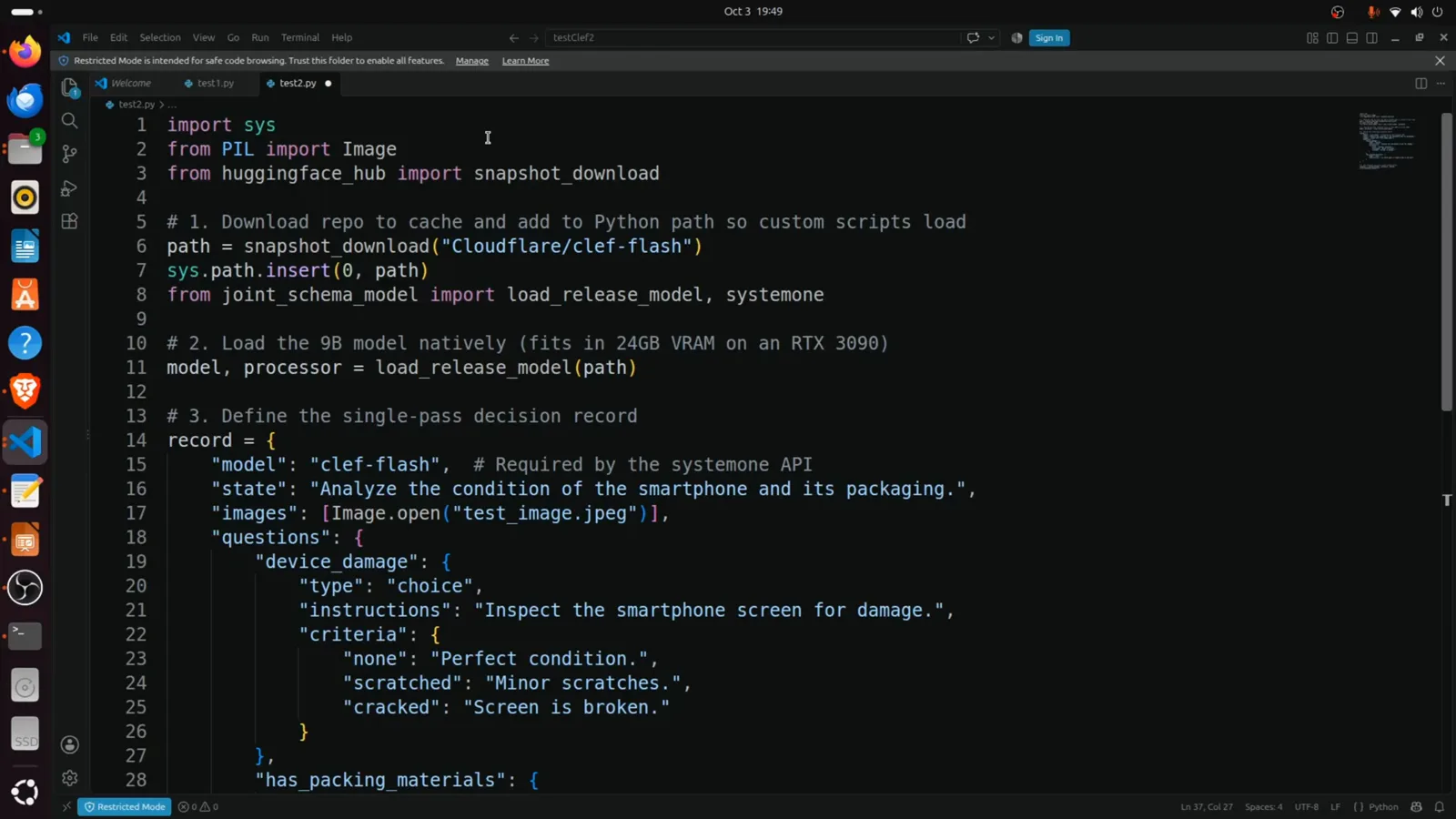Select the test2.py tab

tap(298, 83)
